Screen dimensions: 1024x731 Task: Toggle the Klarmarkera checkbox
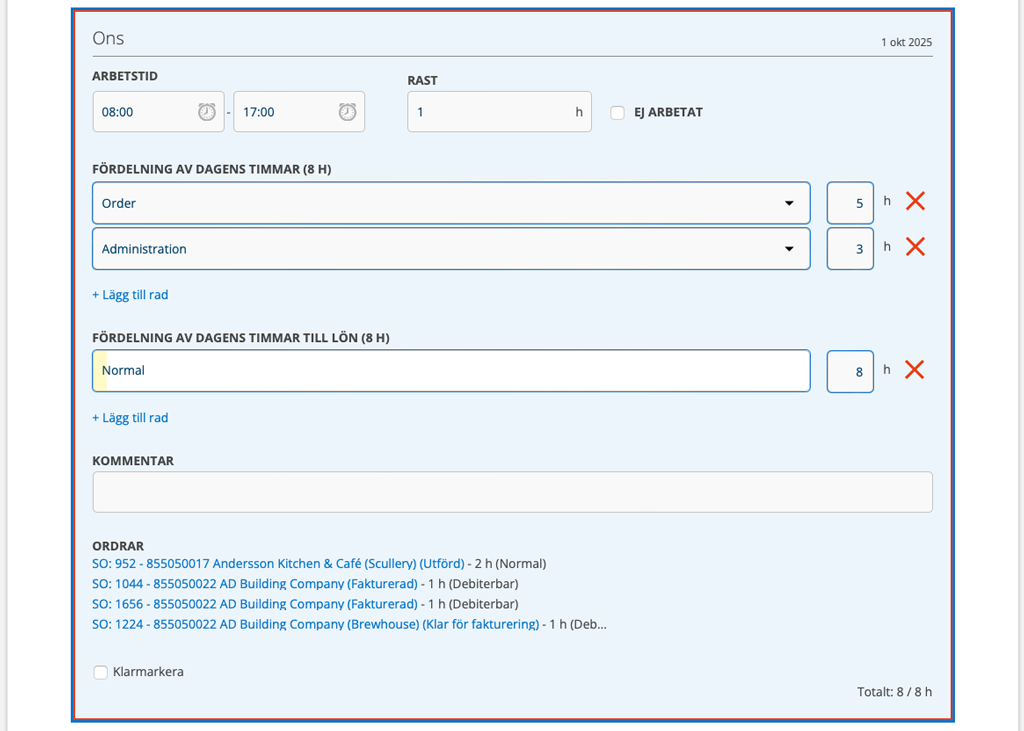tap(100, 673)
